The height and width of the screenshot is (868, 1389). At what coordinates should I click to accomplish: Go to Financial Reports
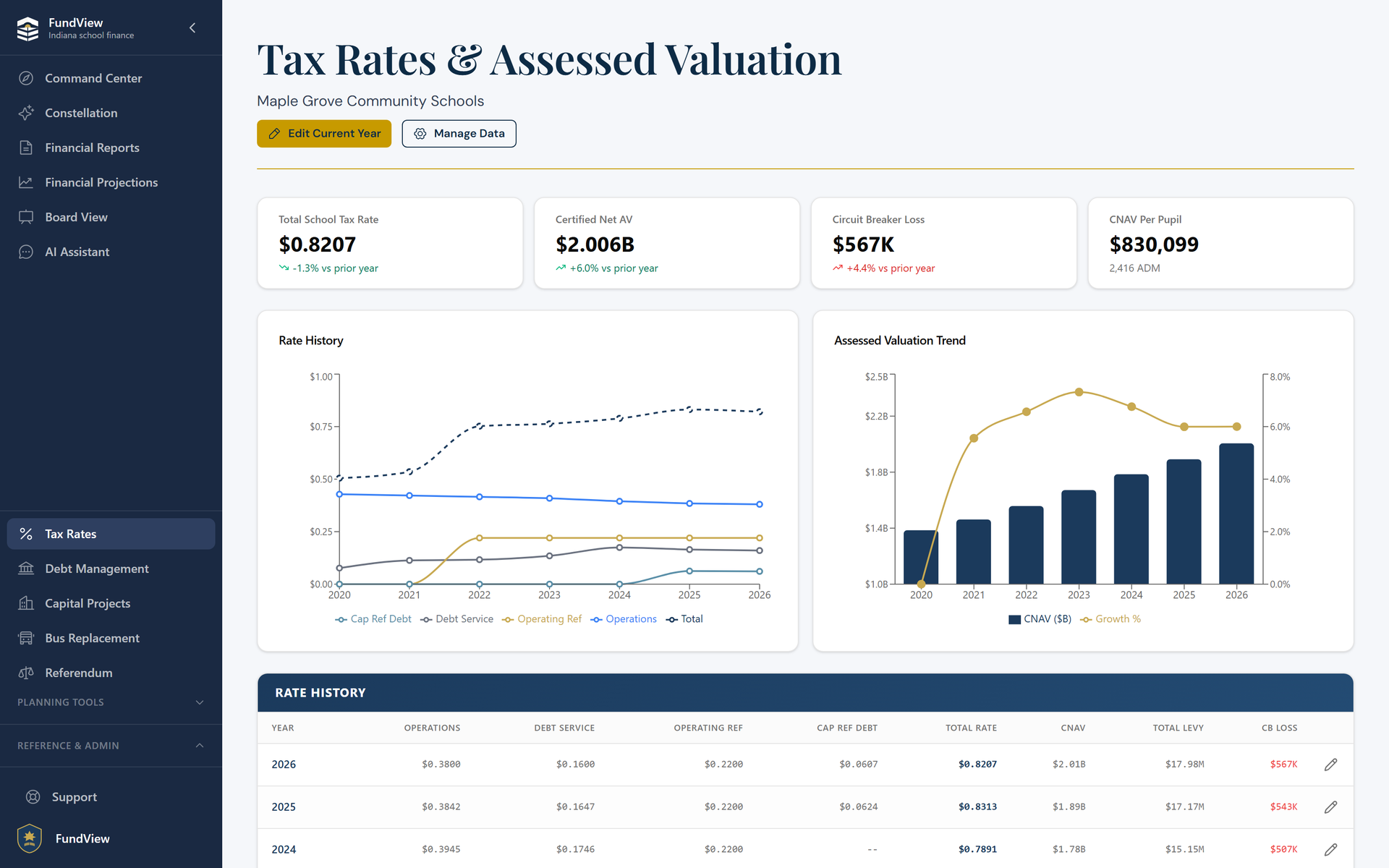111,148
